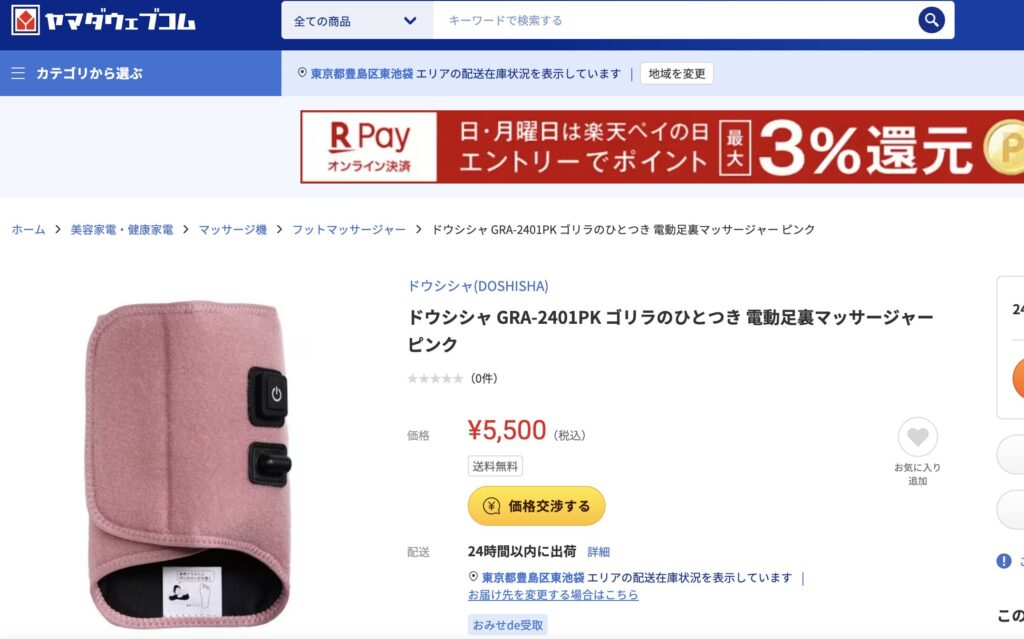The height and width of the screenshot is (639, 1024).
Task: Open the 全ての商品 category dropdown
Action: 357,21
